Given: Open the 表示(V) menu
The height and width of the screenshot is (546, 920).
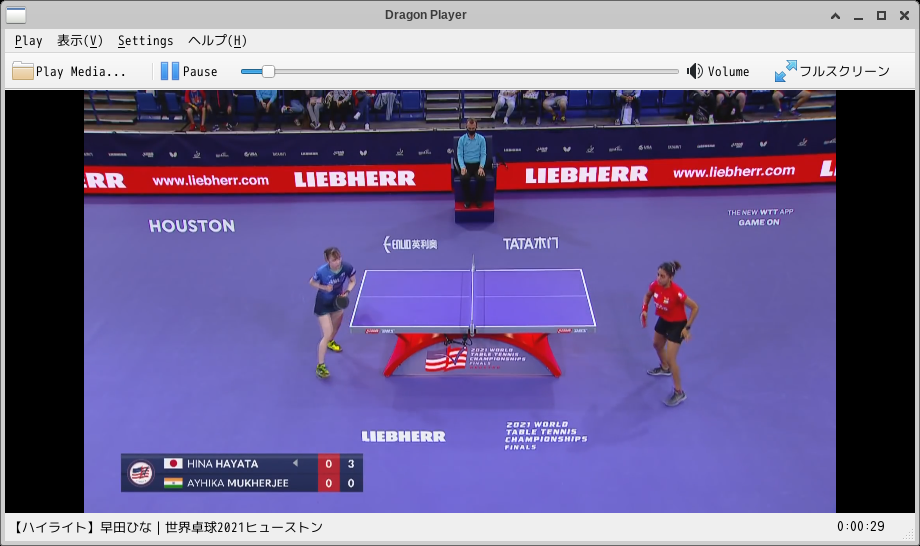Looking at the screenshot, I should pos(80,40).
